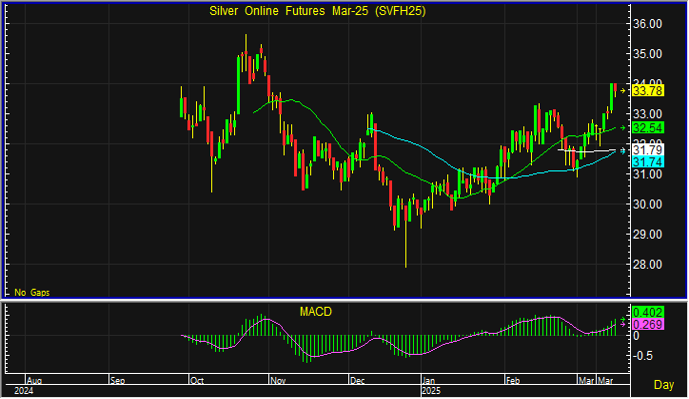The height and width of the screenshot is (399, 689).
Task: Click the white horizontal line near 31.79
Action: point(587,151)
